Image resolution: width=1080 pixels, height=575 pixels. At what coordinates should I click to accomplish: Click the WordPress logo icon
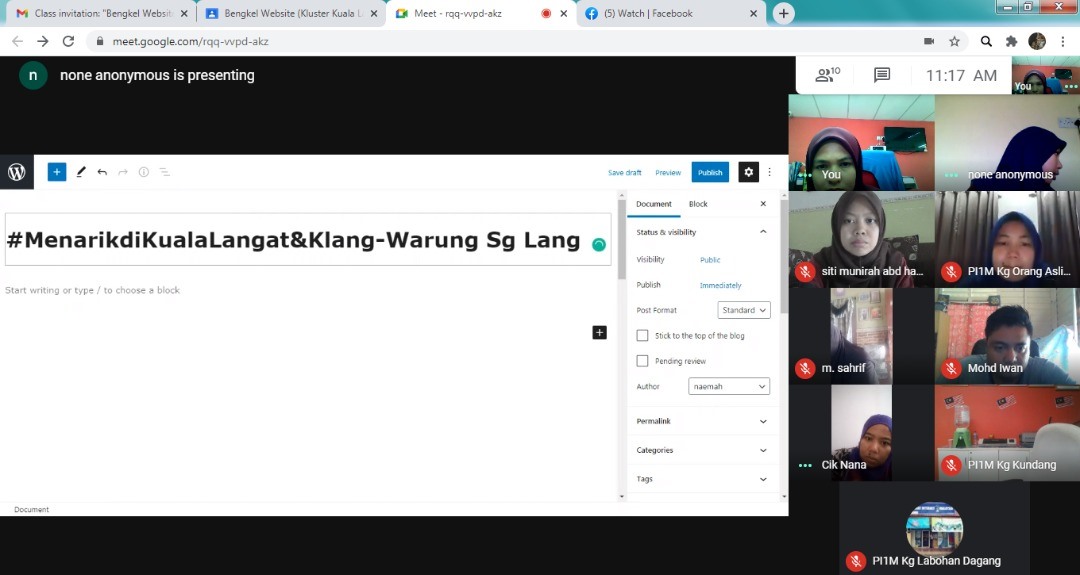click(x=17, y=172)
